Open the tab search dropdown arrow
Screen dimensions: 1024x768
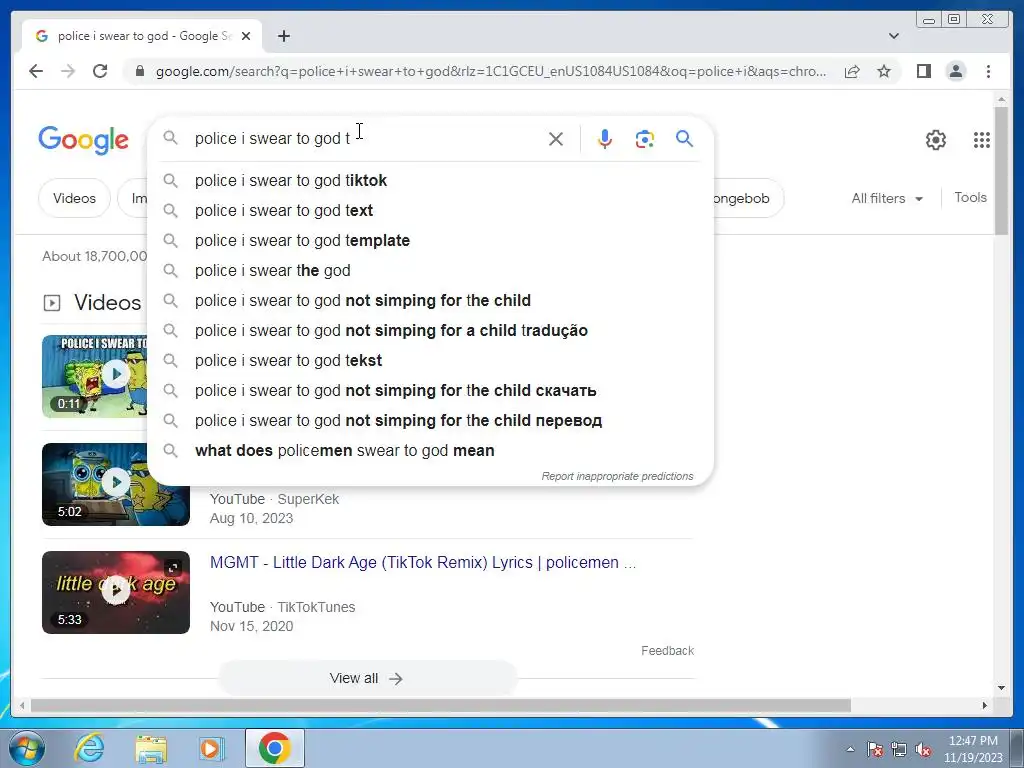(x=893, y=36)
